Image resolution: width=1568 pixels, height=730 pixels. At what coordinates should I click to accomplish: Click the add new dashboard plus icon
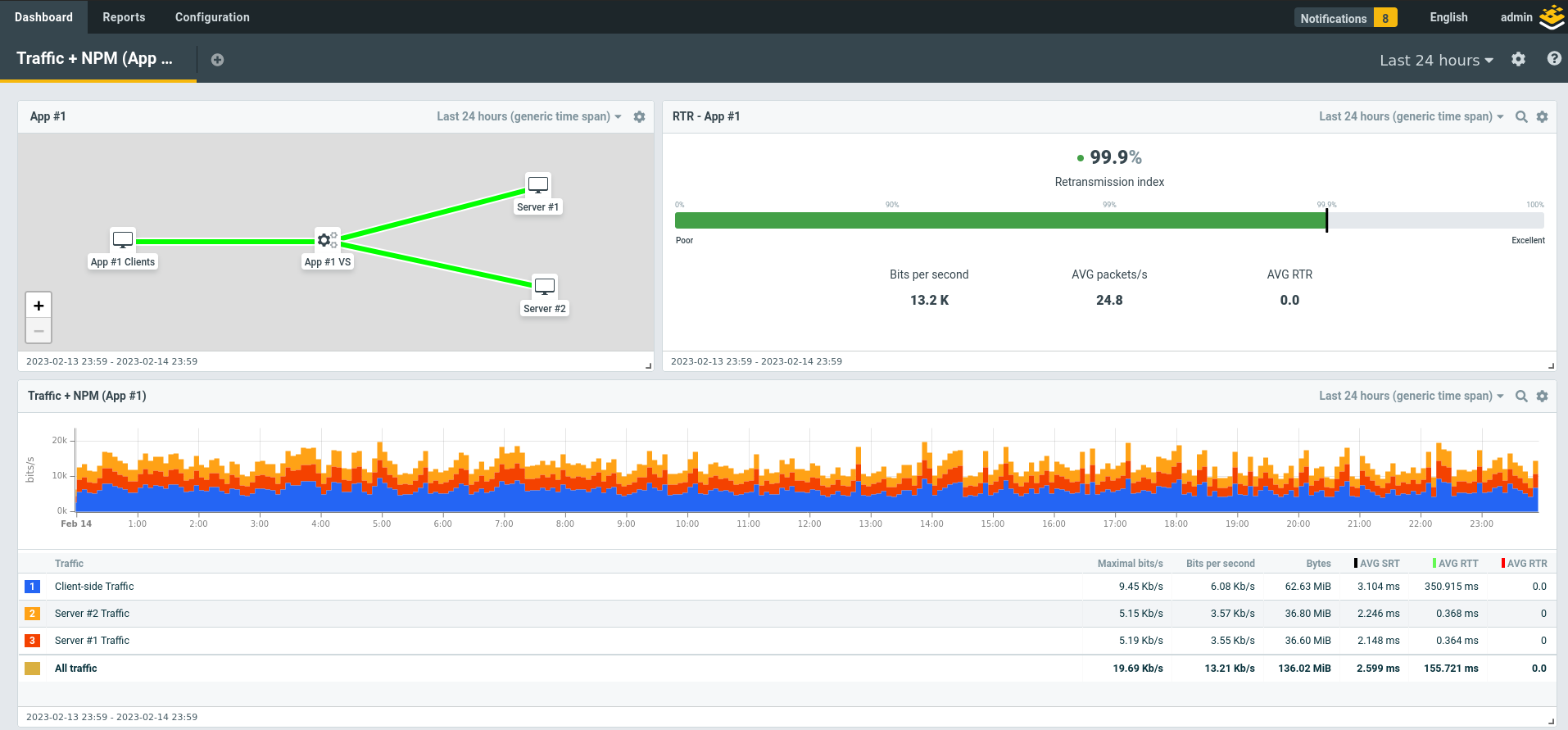tap(217, 60)
